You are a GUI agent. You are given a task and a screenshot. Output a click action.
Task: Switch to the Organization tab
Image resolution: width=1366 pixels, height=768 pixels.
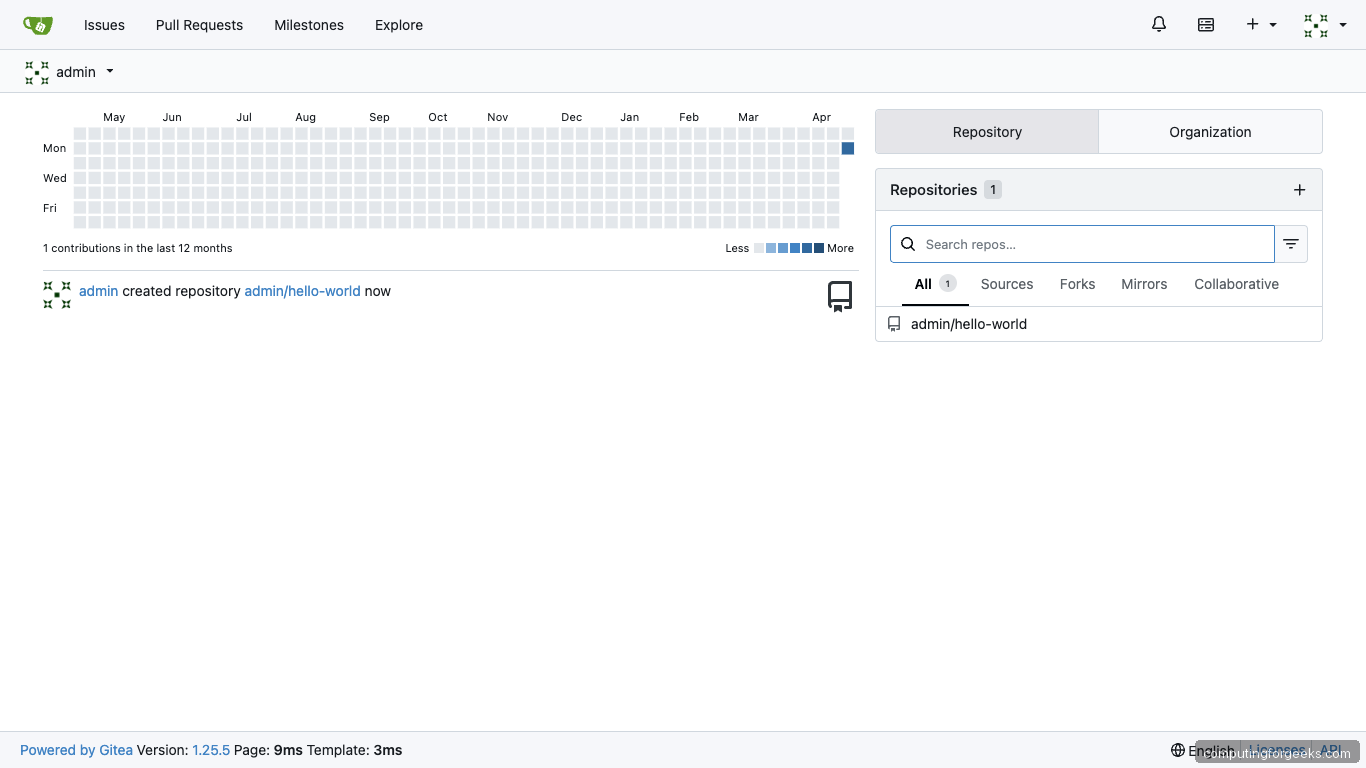click(1210, 131)
